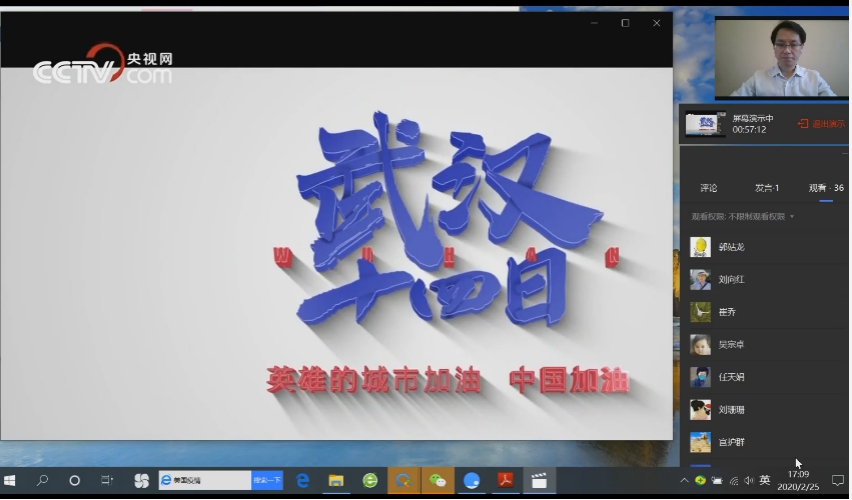
Task: Expand the 观看权限 viewing permission dropdown
Action: pos(742,216)
